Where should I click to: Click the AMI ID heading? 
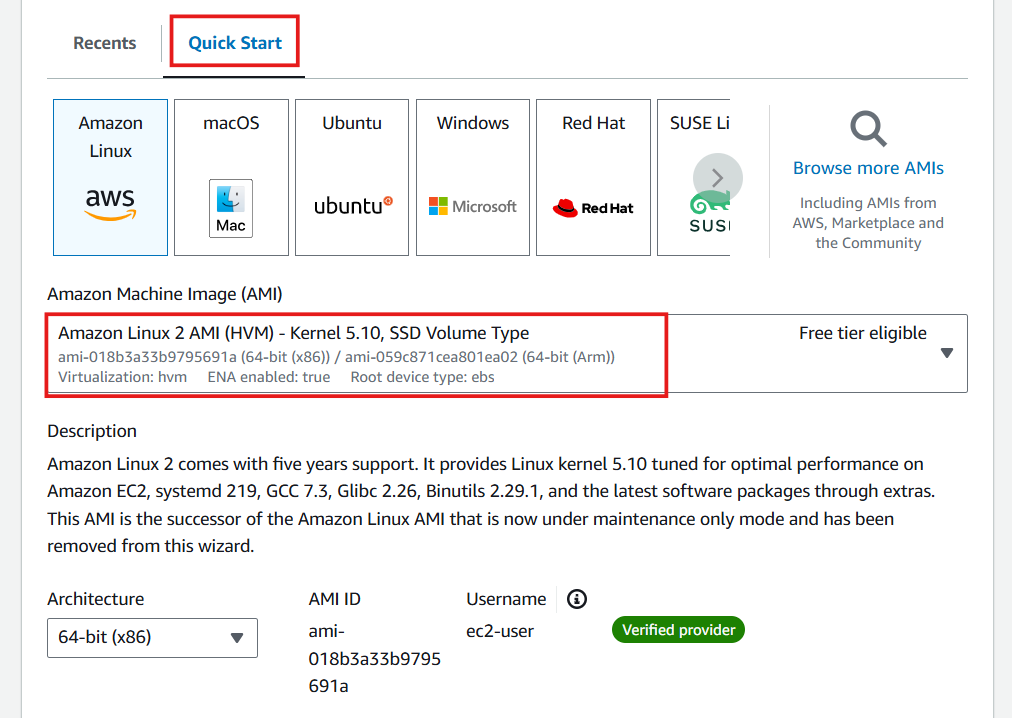(x=334, y=599)
